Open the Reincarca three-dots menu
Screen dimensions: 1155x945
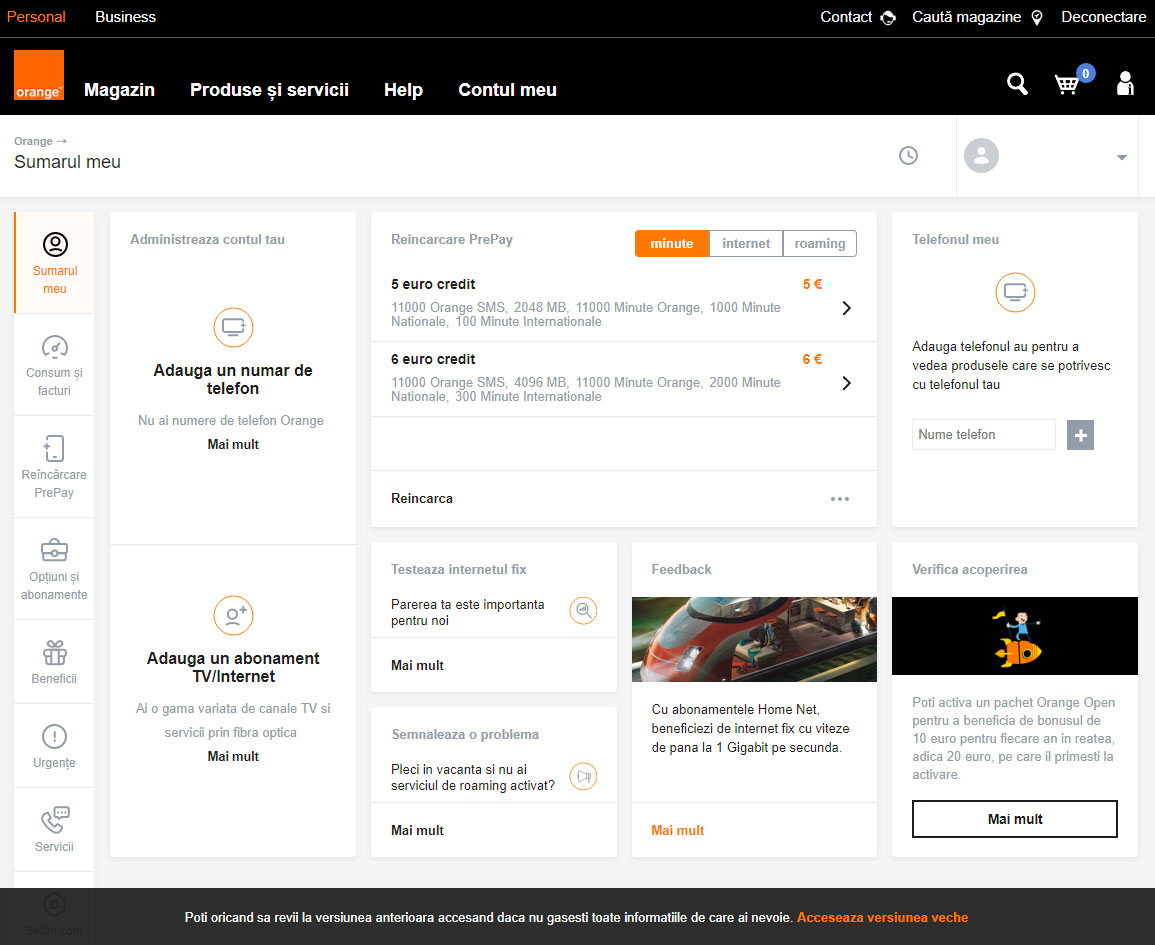(840, 499)
